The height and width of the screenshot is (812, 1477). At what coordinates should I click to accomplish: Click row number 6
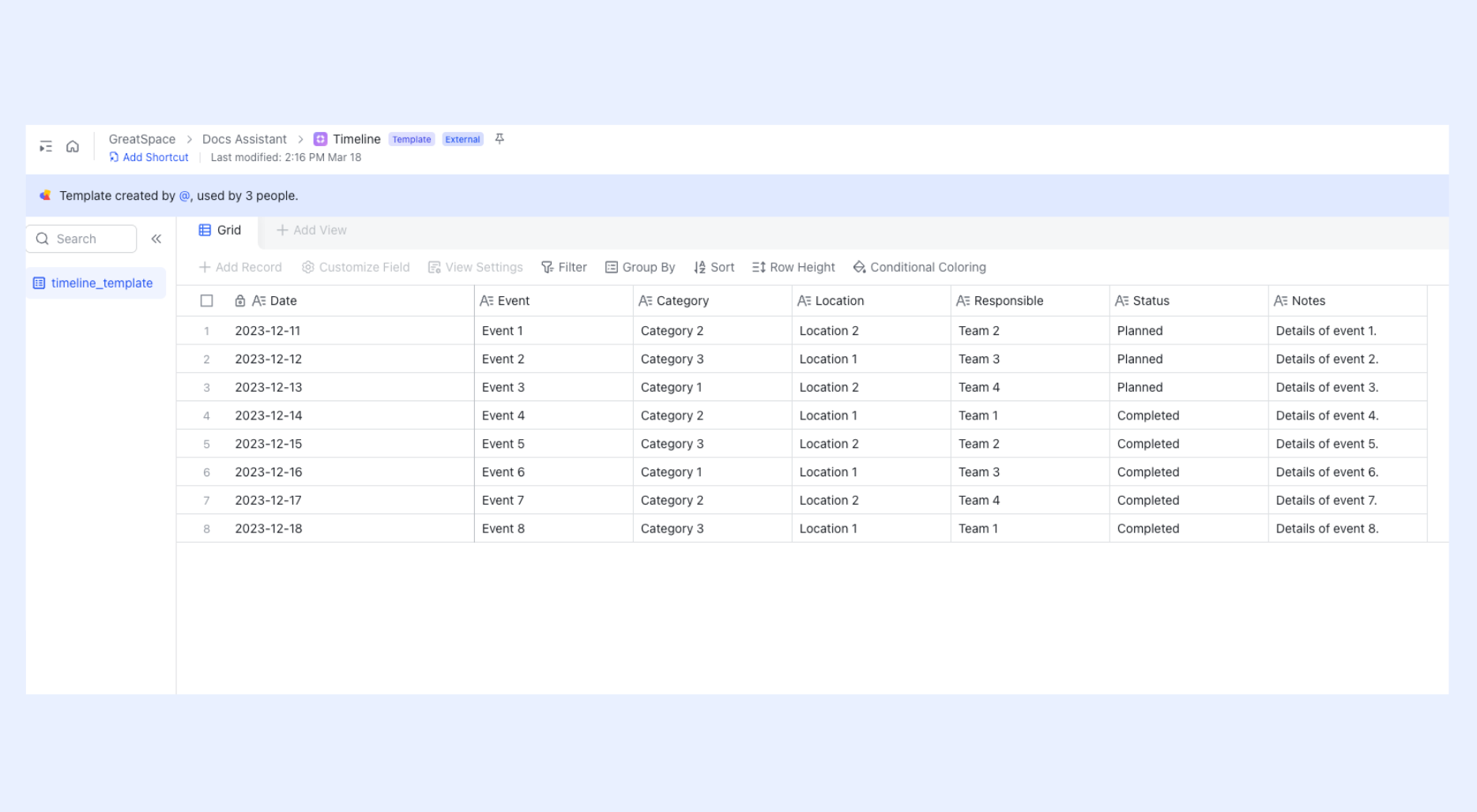point(207,472)
